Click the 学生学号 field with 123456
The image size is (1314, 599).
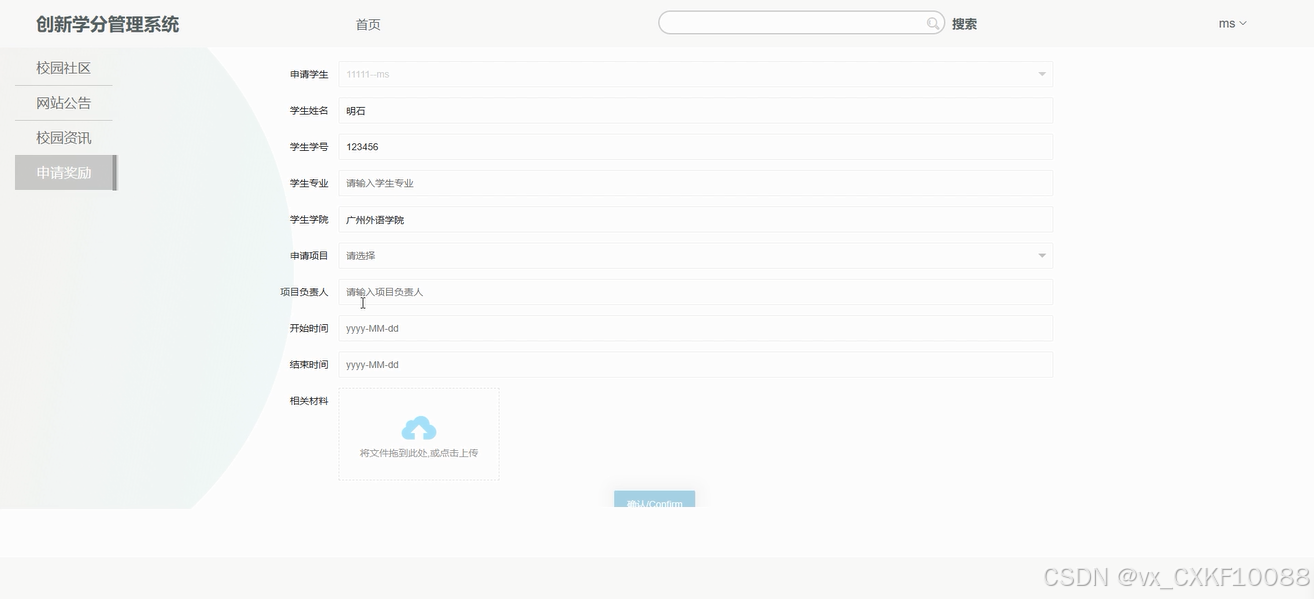pos(695,147)
